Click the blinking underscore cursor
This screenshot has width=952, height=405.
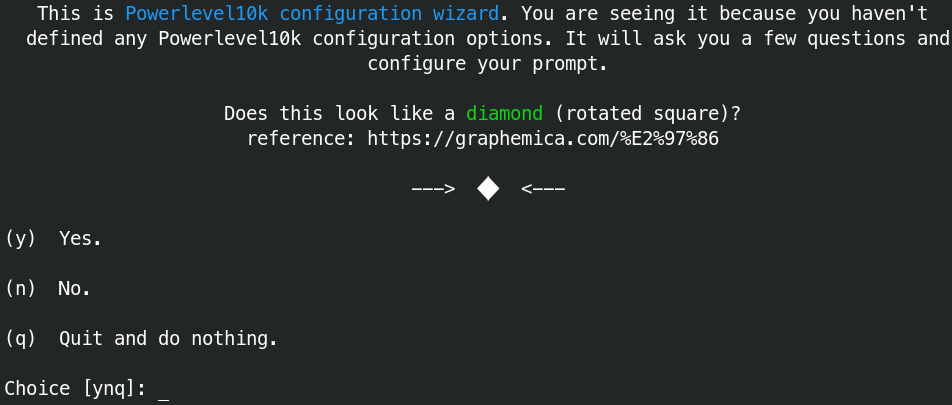[163, 398]
